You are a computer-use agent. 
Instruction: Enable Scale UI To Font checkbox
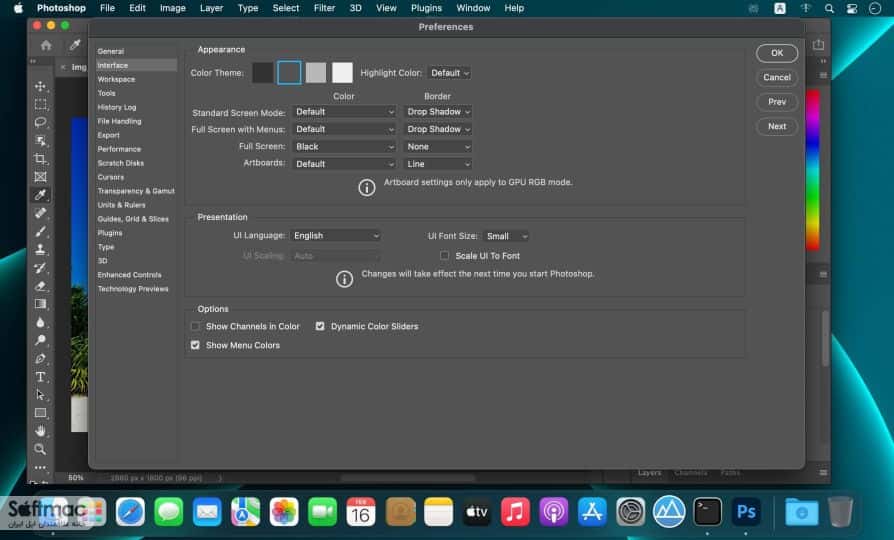coord(444,255)
